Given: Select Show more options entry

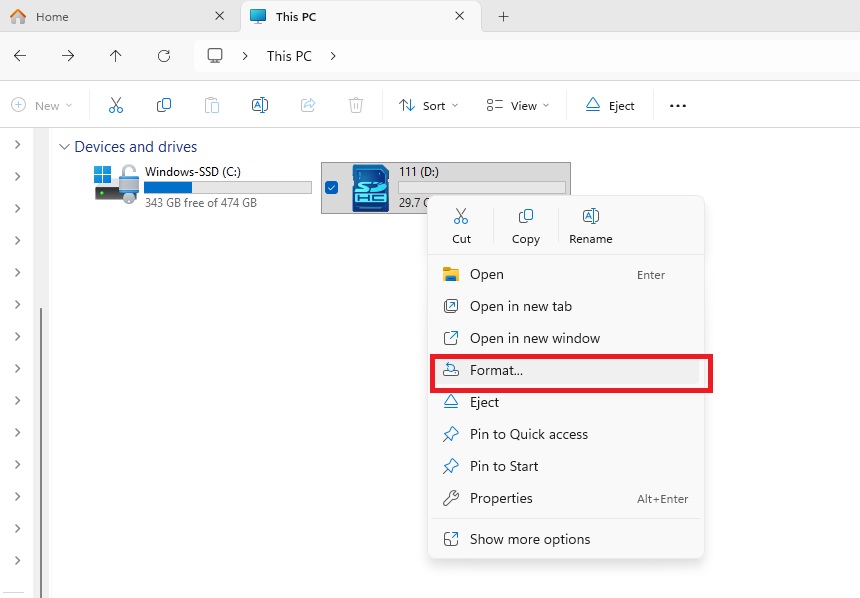Looking at the screenshot, I should click(530, 539).
